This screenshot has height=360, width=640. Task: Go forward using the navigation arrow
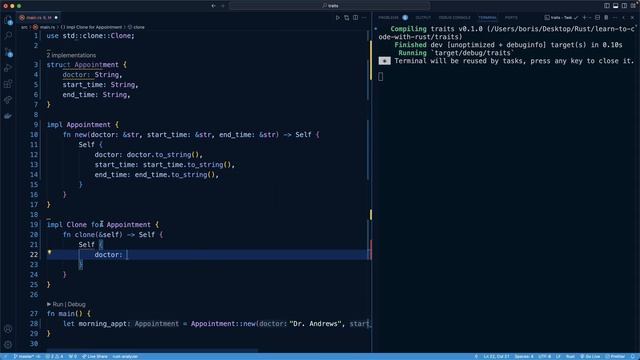click(x=223, y=6)
